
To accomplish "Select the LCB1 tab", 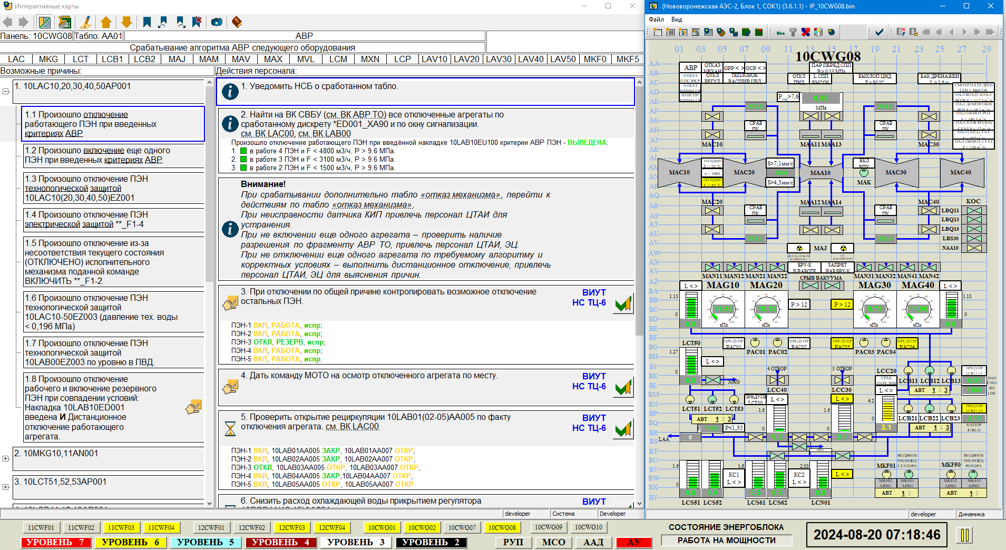I will (112, 59).
